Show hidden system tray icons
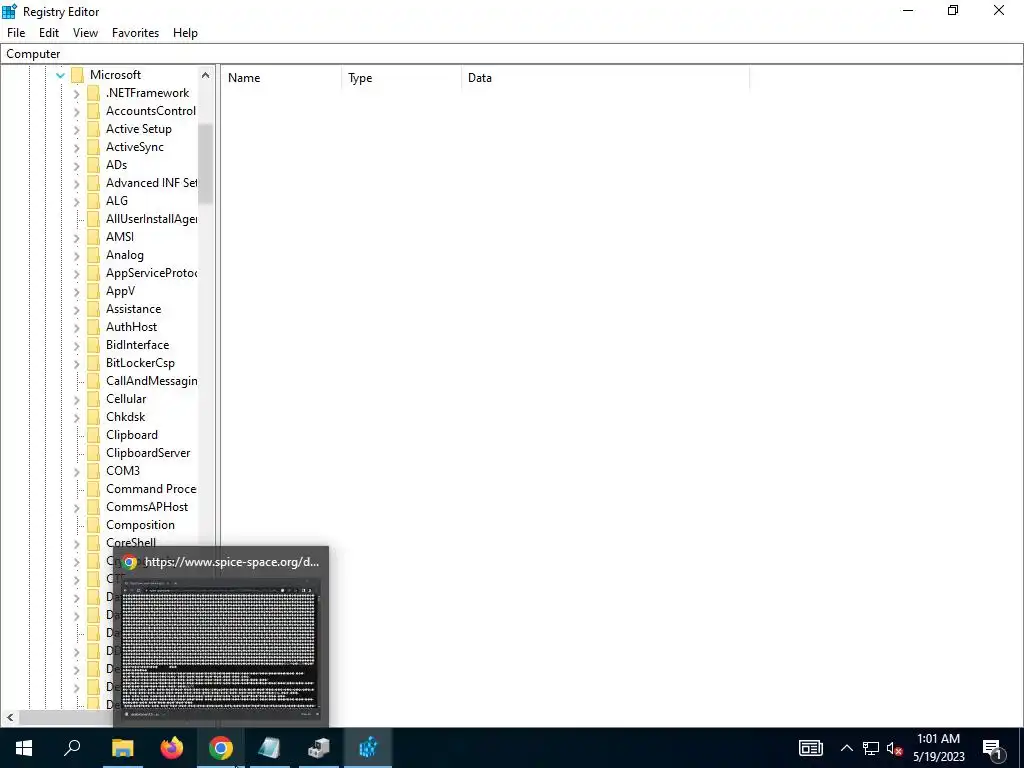Viewport: 1024px width, 768px height. tap(846, 748)
